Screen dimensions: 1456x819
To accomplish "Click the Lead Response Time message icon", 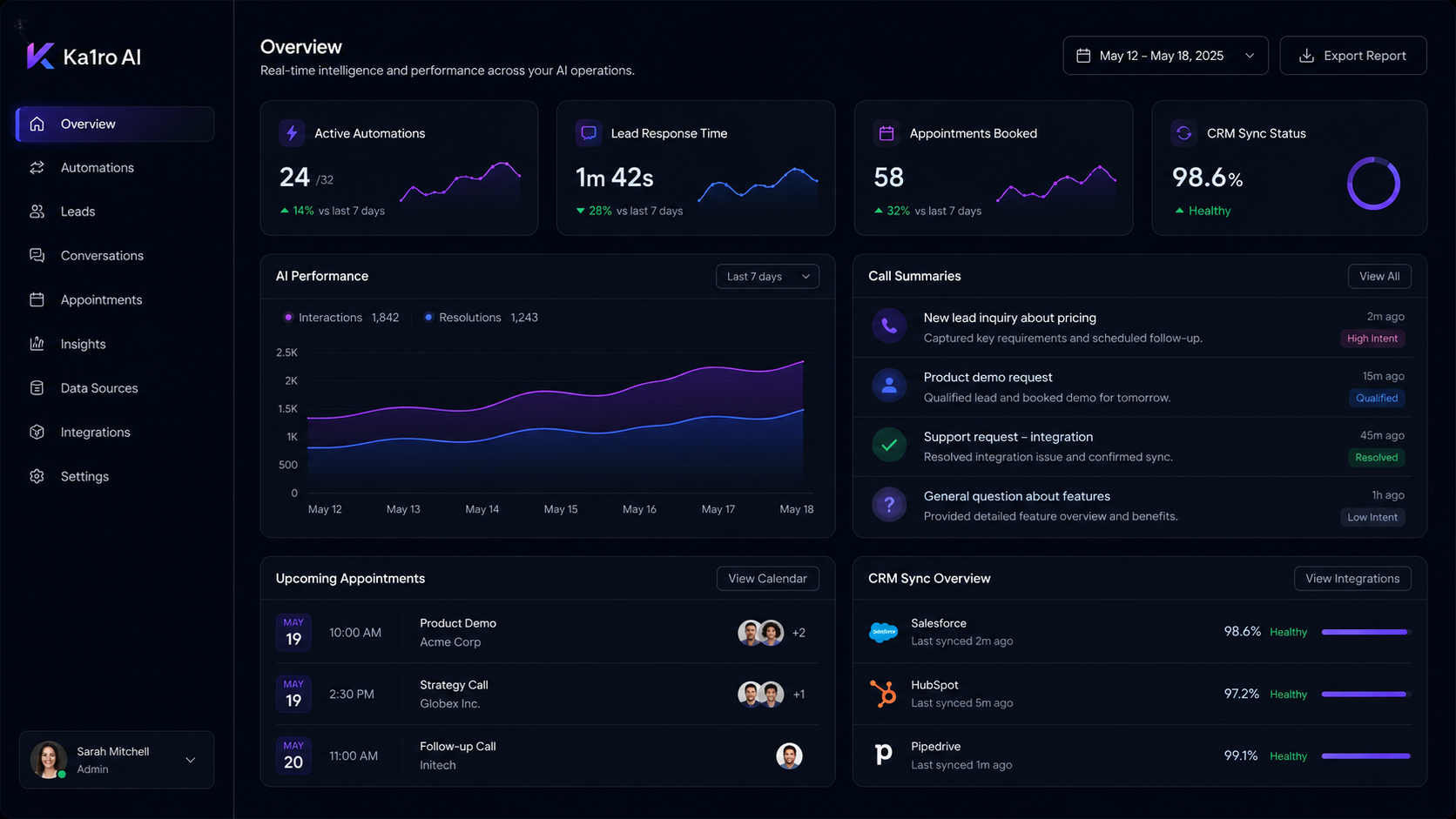I will tap(589, 133).
